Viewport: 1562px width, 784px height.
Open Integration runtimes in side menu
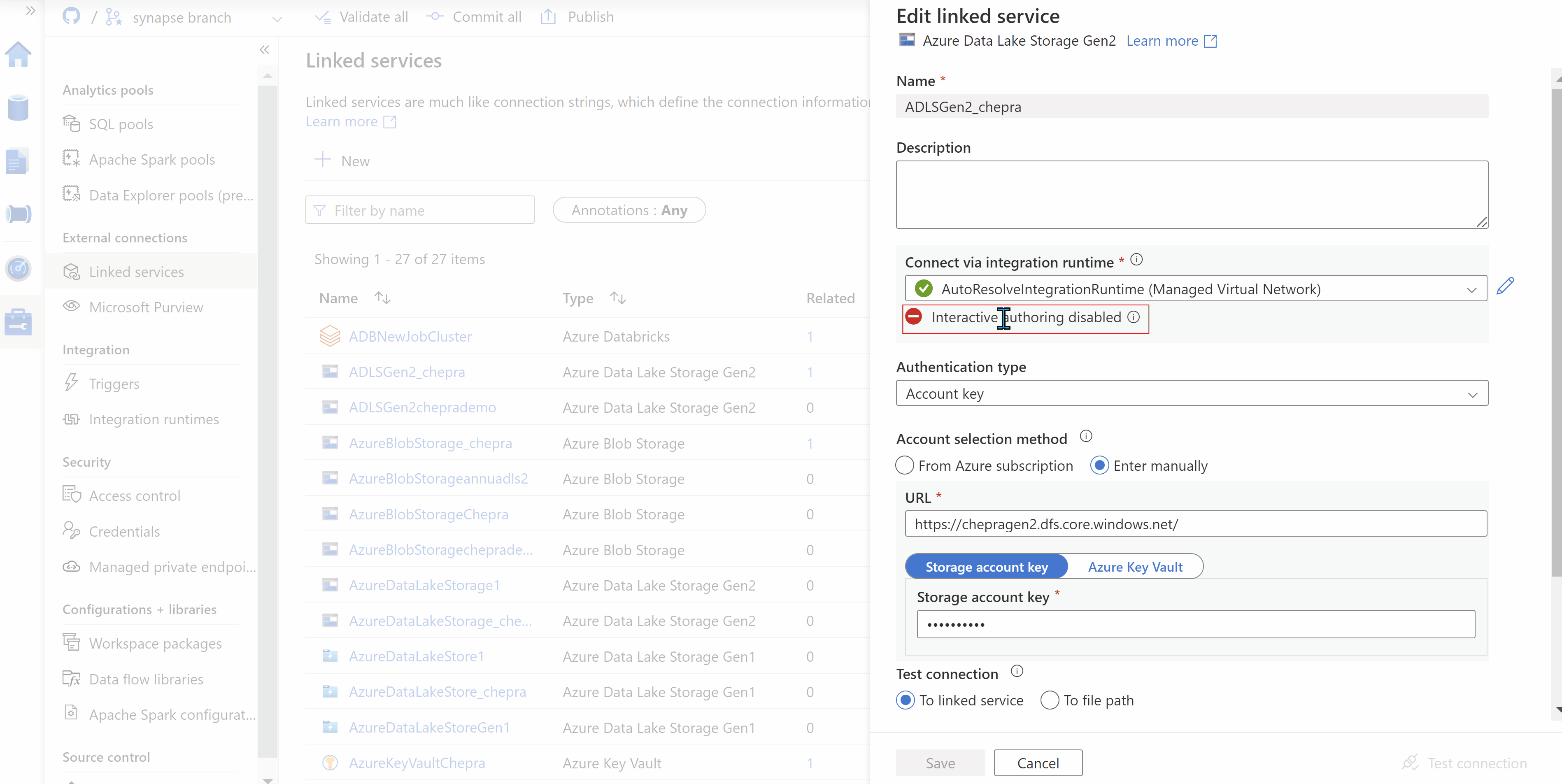[x=154, y=420]
